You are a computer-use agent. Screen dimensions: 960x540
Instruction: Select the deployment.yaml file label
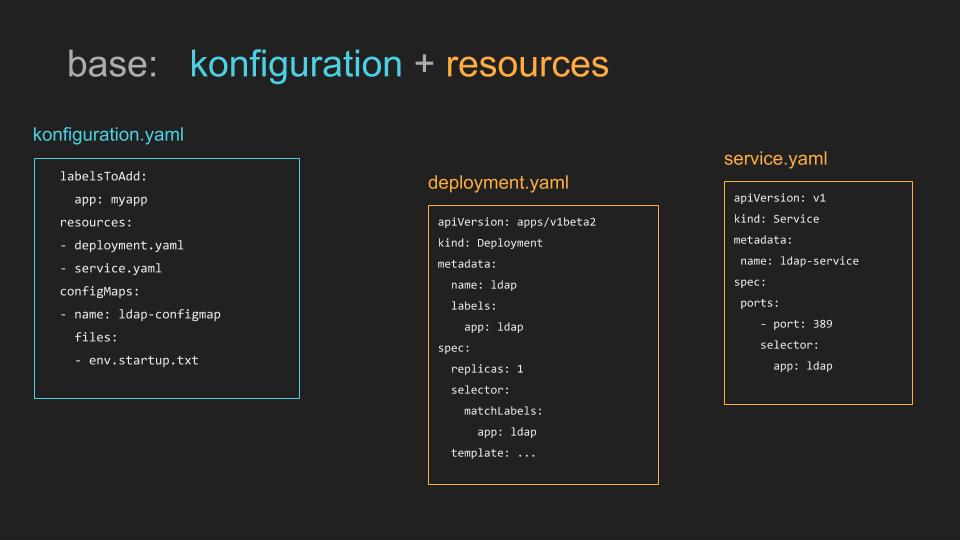coord(498,182)
